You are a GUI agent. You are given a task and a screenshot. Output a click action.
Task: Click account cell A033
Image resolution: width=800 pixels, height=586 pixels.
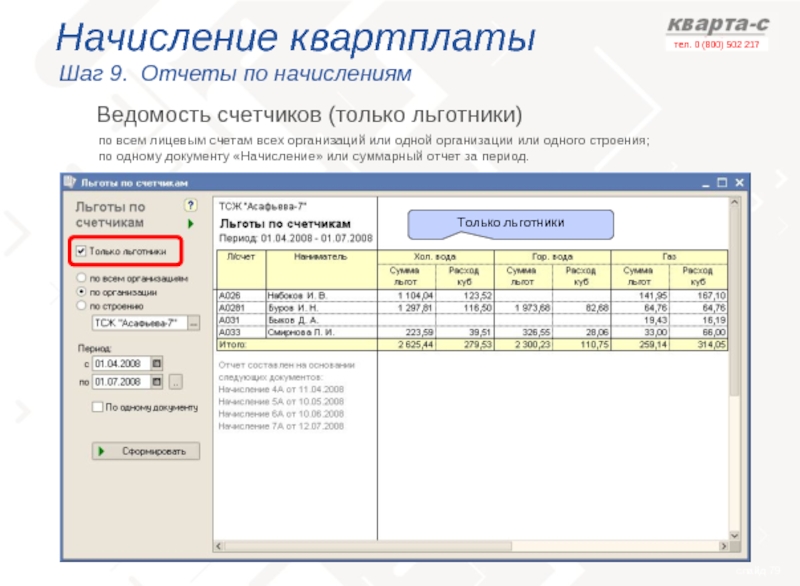(x=241, y=332)
